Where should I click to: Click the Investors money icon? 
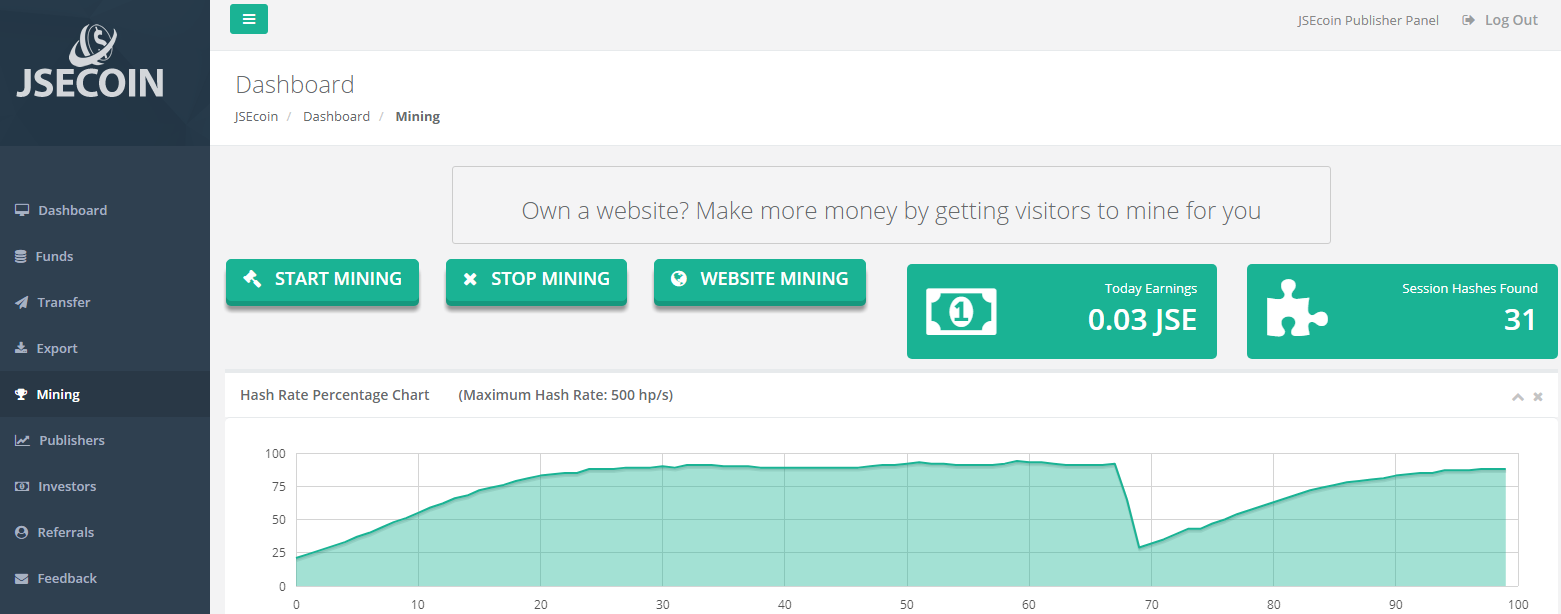pos(22,486)
